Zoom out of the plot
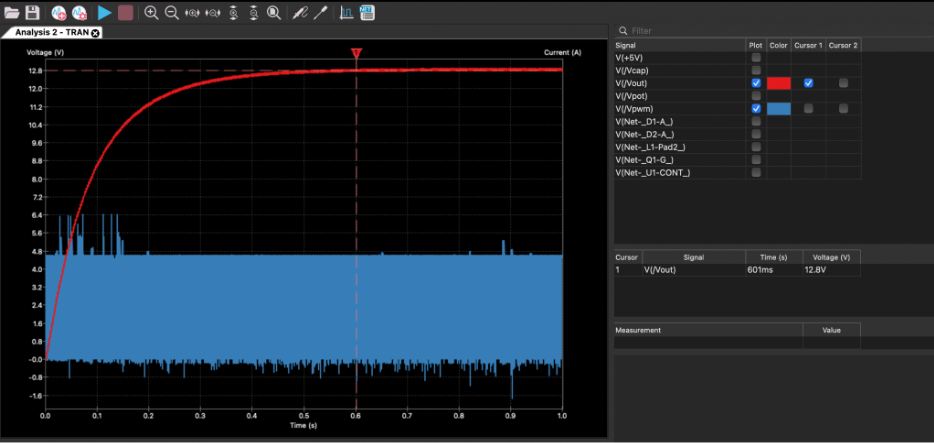This screenshot has width=934, height=443. tap(172, 13)
